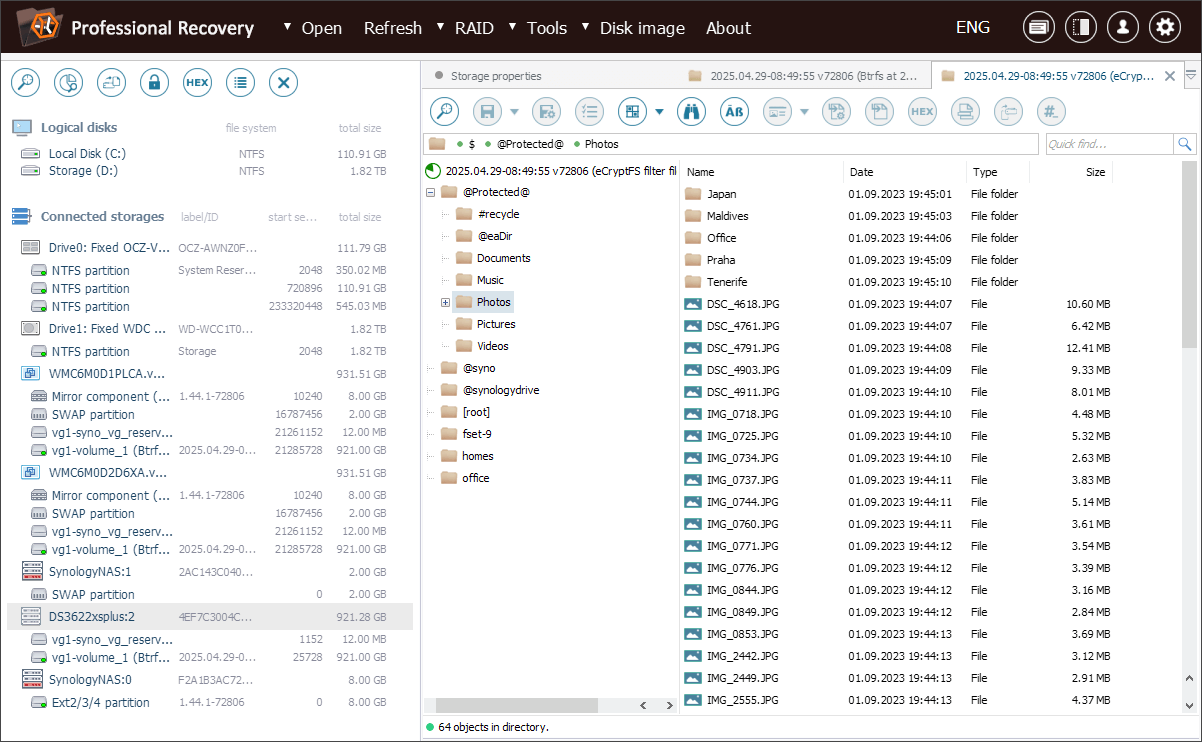Click the hash (#) icon in file toolbar
Screen dimensions: 1202x742
tap(1051, 112)
